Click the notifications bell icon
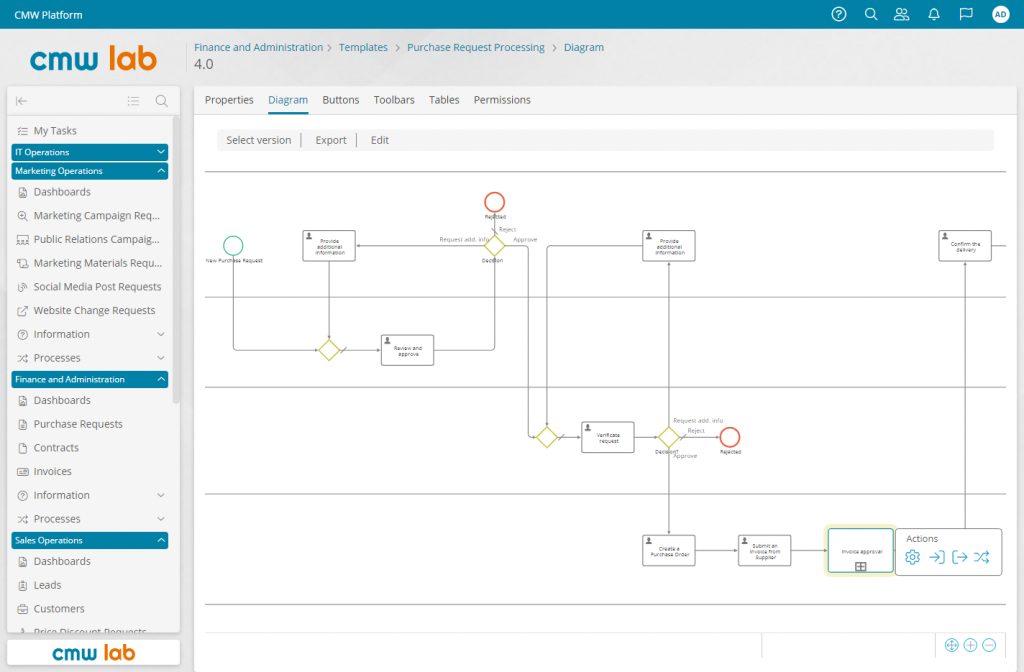This screenshot has width=1024, height=672. (932, 14)
